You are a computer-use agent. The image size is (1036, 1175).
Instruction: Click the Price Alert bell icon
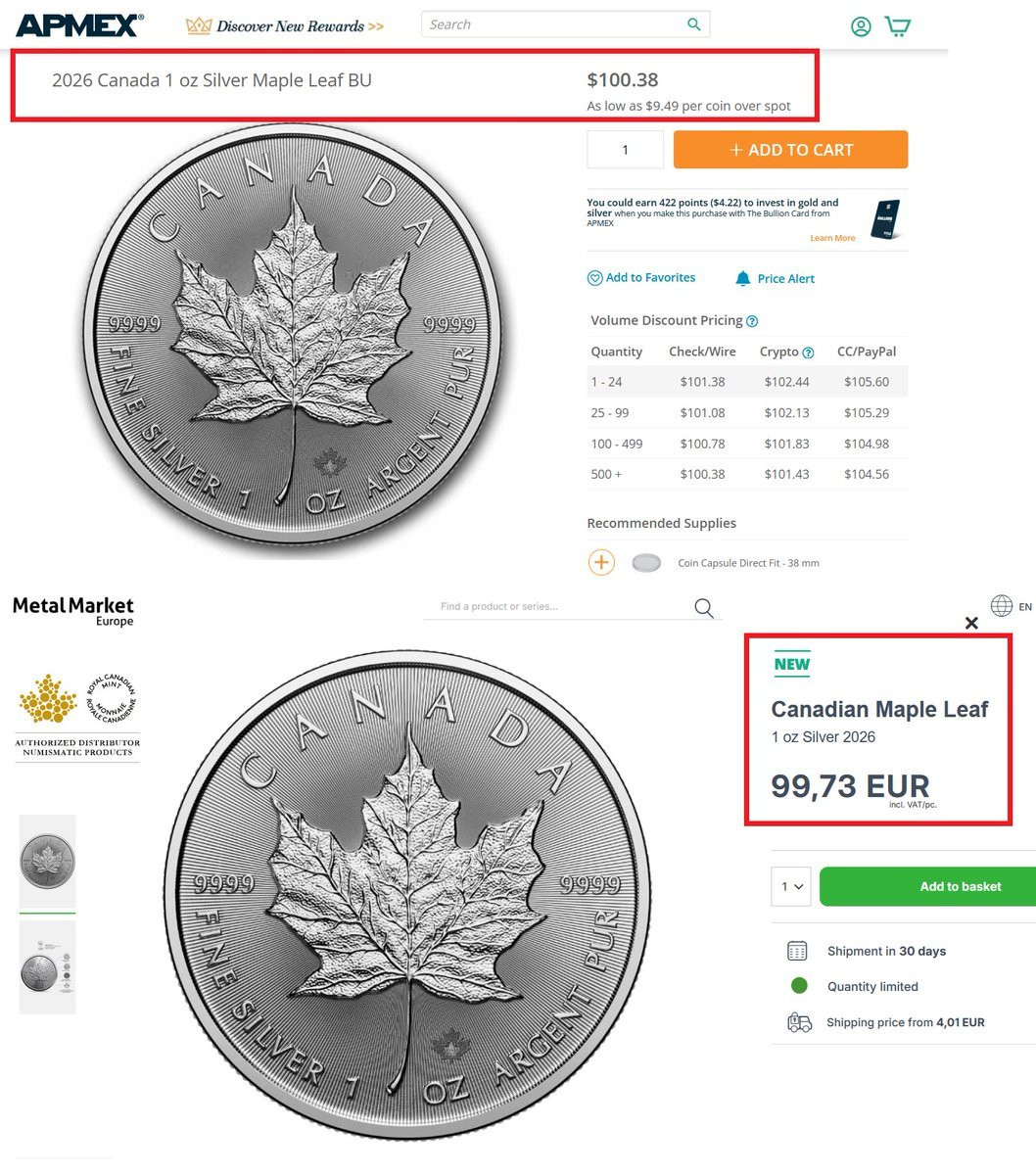[742, 279]
